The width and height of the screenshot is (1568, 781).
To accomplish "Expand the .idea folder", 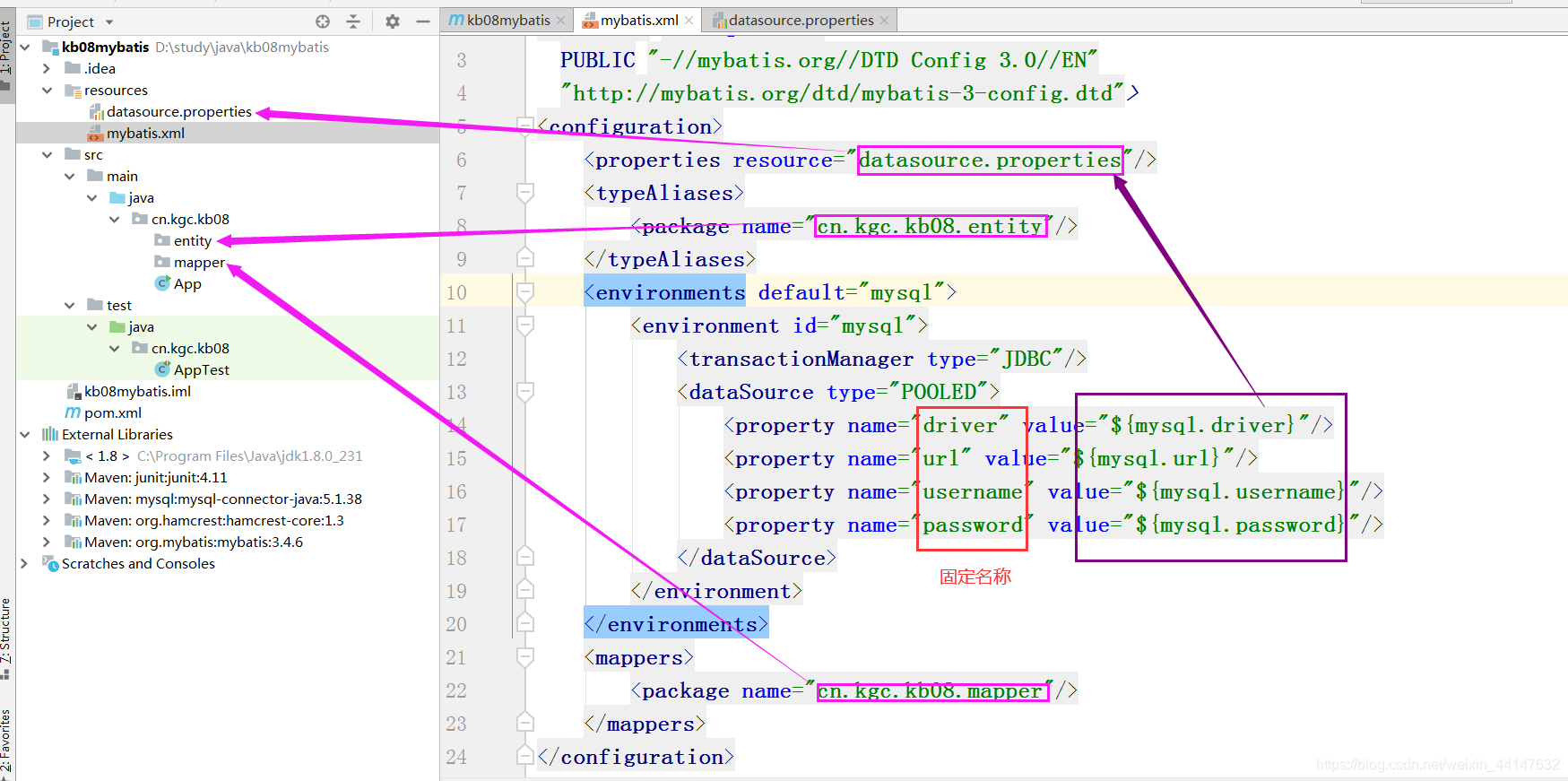I will coord(47,68).
